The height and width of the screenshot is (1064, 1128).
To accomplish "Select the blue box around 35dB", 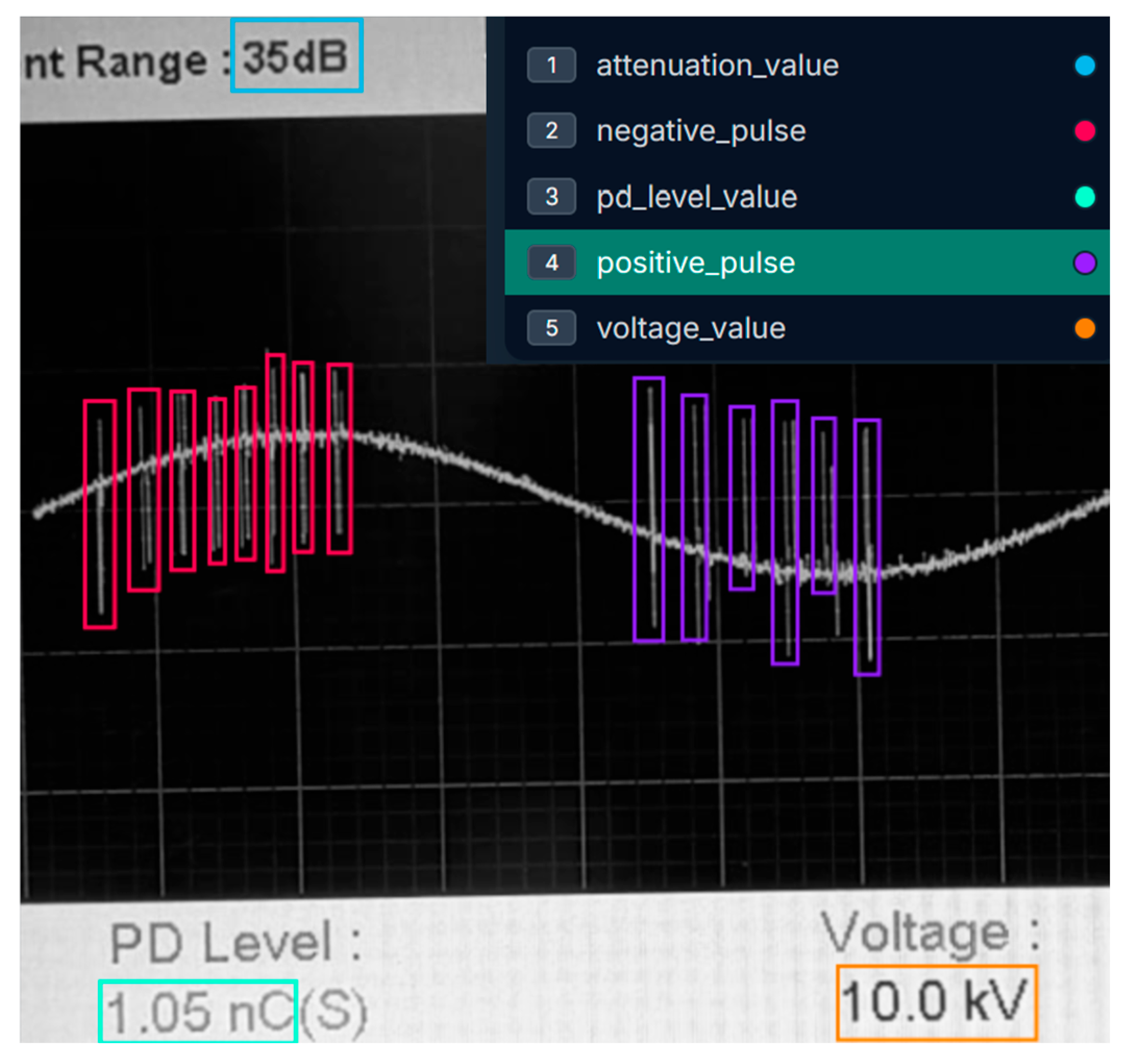I will click(296, 55).
